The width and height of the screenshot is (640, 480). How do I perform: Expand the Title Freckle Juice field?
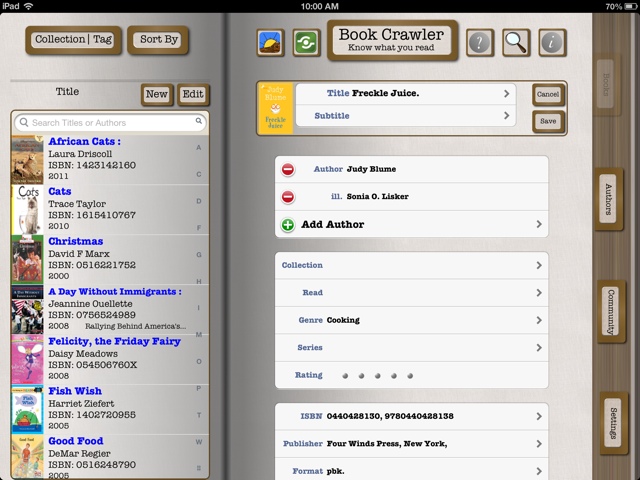(x=406, y=93)
